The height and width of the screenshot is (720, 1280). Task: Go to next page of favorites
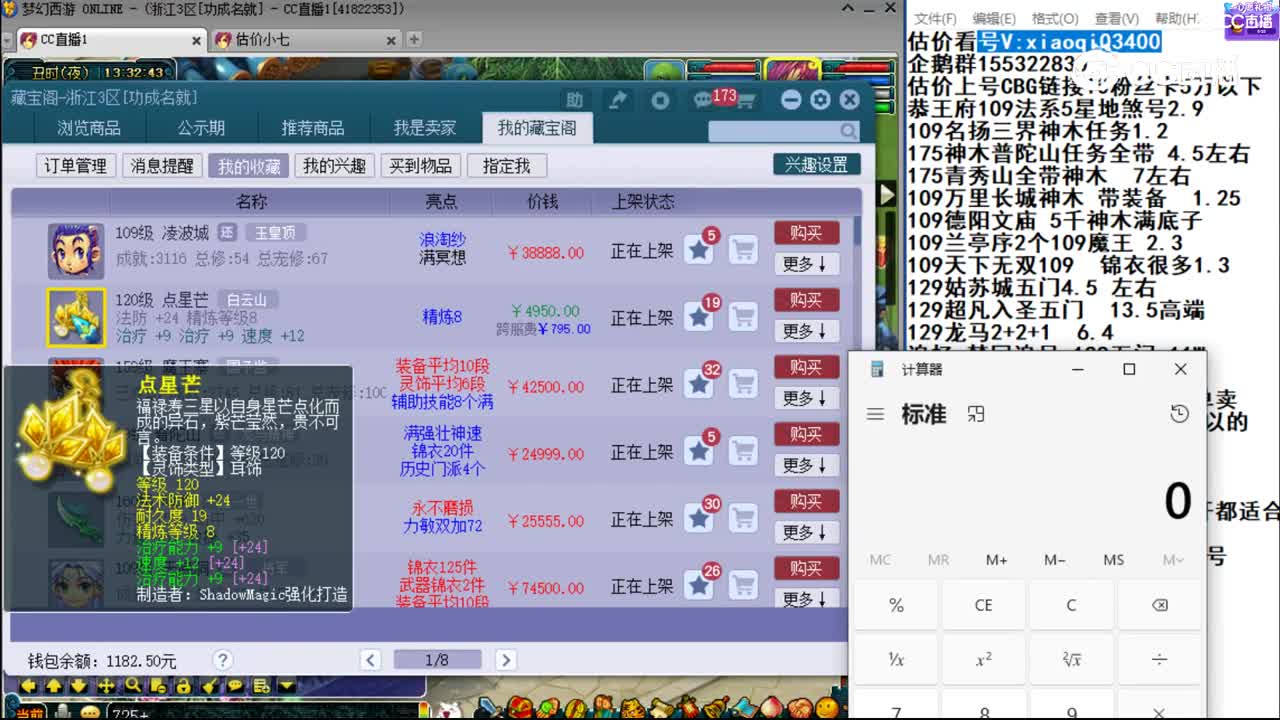point(505,660)
